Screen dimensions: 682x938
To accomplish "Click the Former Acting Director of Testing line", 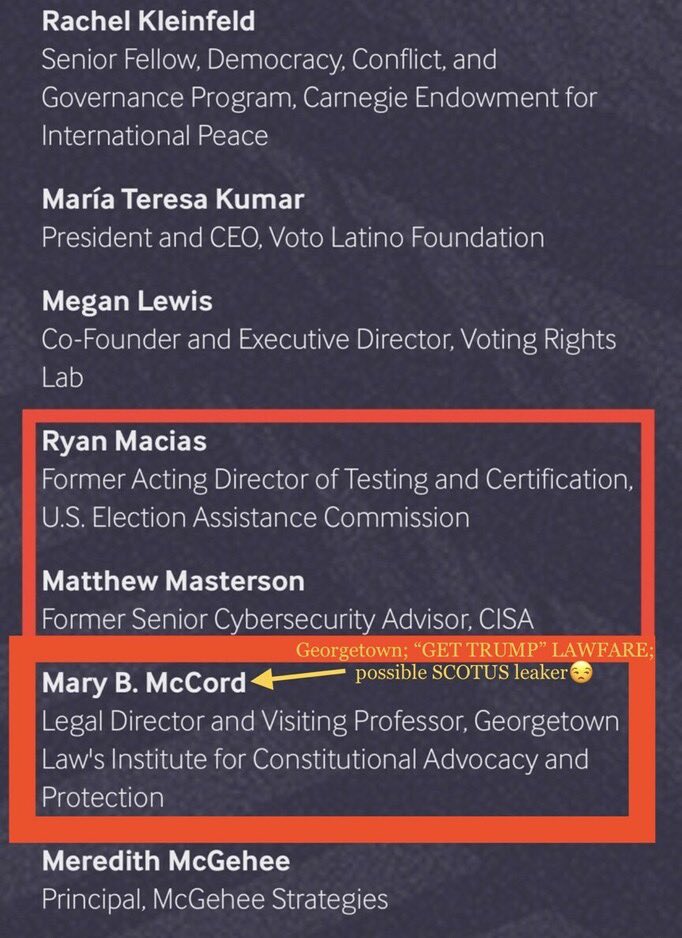I will 336,480.
